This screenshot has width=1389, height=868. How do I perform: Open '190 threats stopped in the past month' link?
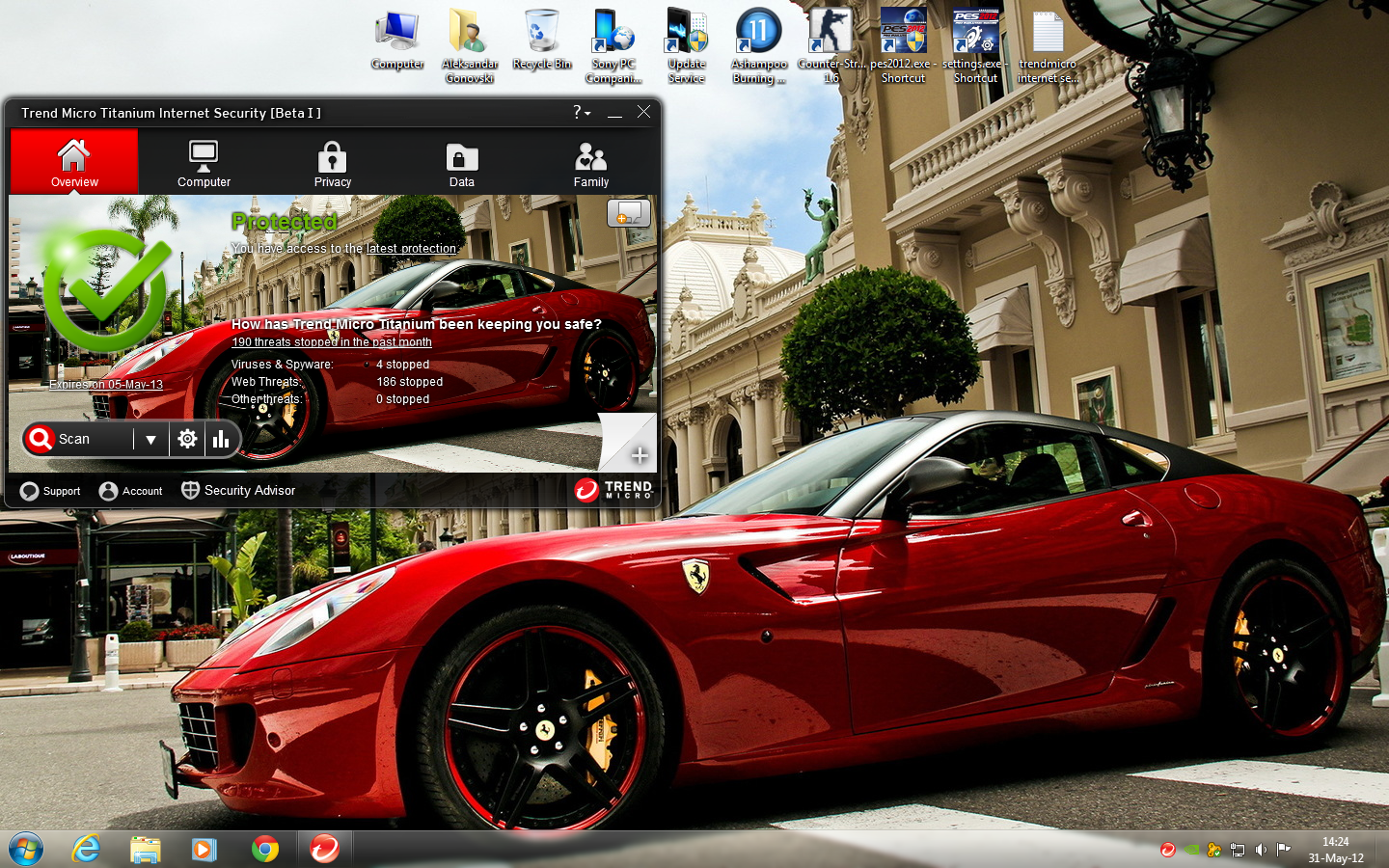click(332, 341)
